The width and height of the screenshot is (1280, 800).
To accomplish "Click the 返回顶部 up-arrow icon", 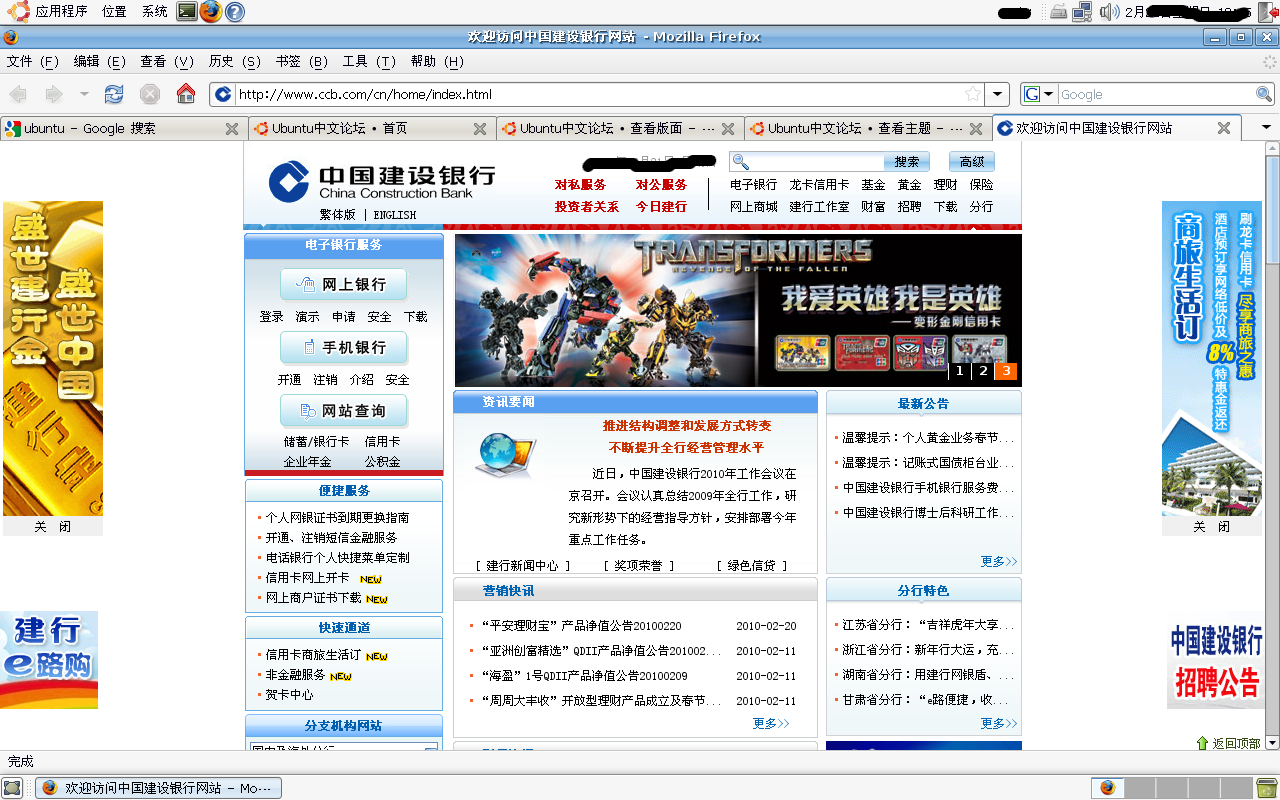I will tap(1202, 743).
